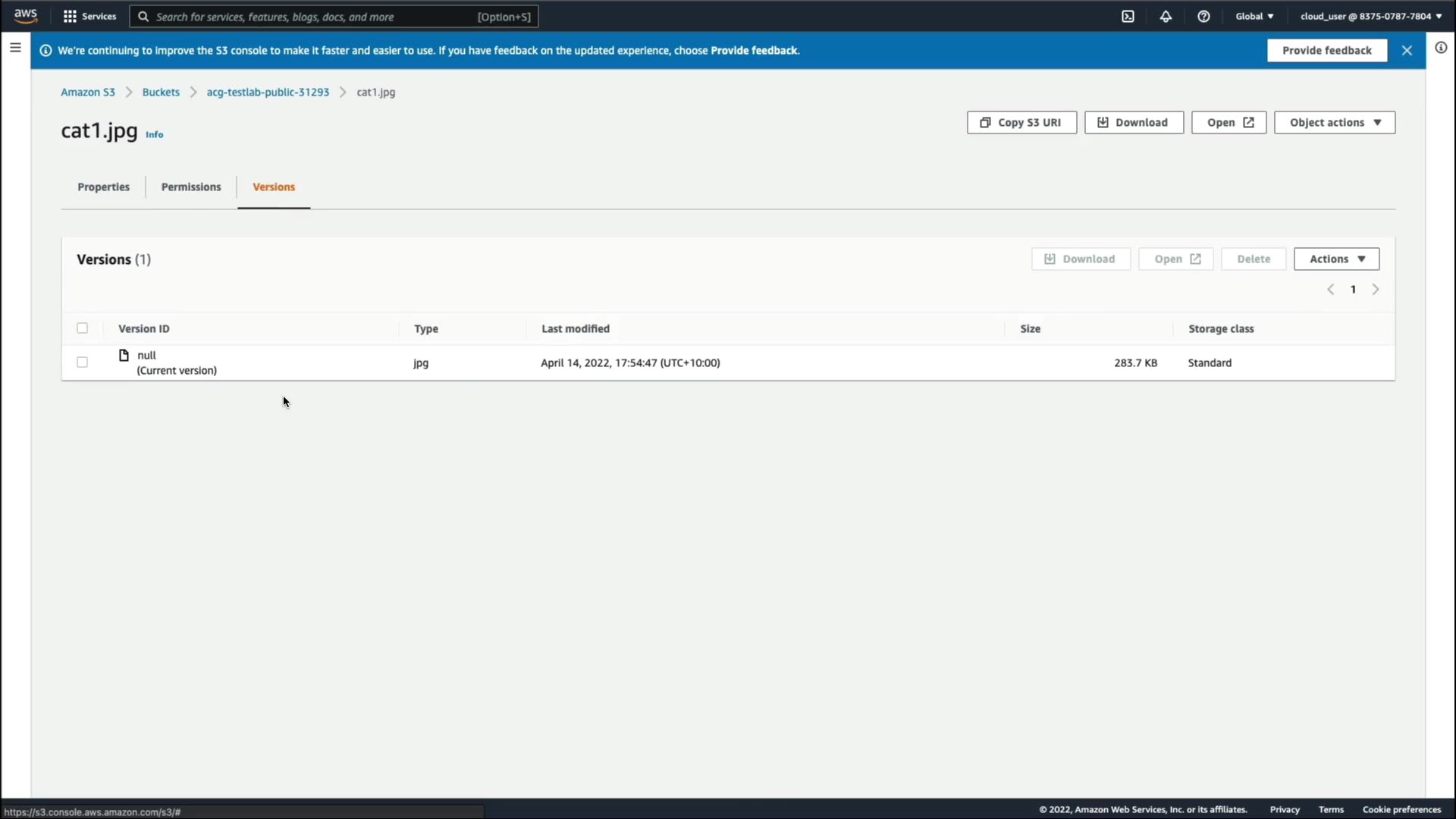The width and height of the screenshot is (1456, 819).
Task: Select all versions header checkbox
Action: [82, 328]
